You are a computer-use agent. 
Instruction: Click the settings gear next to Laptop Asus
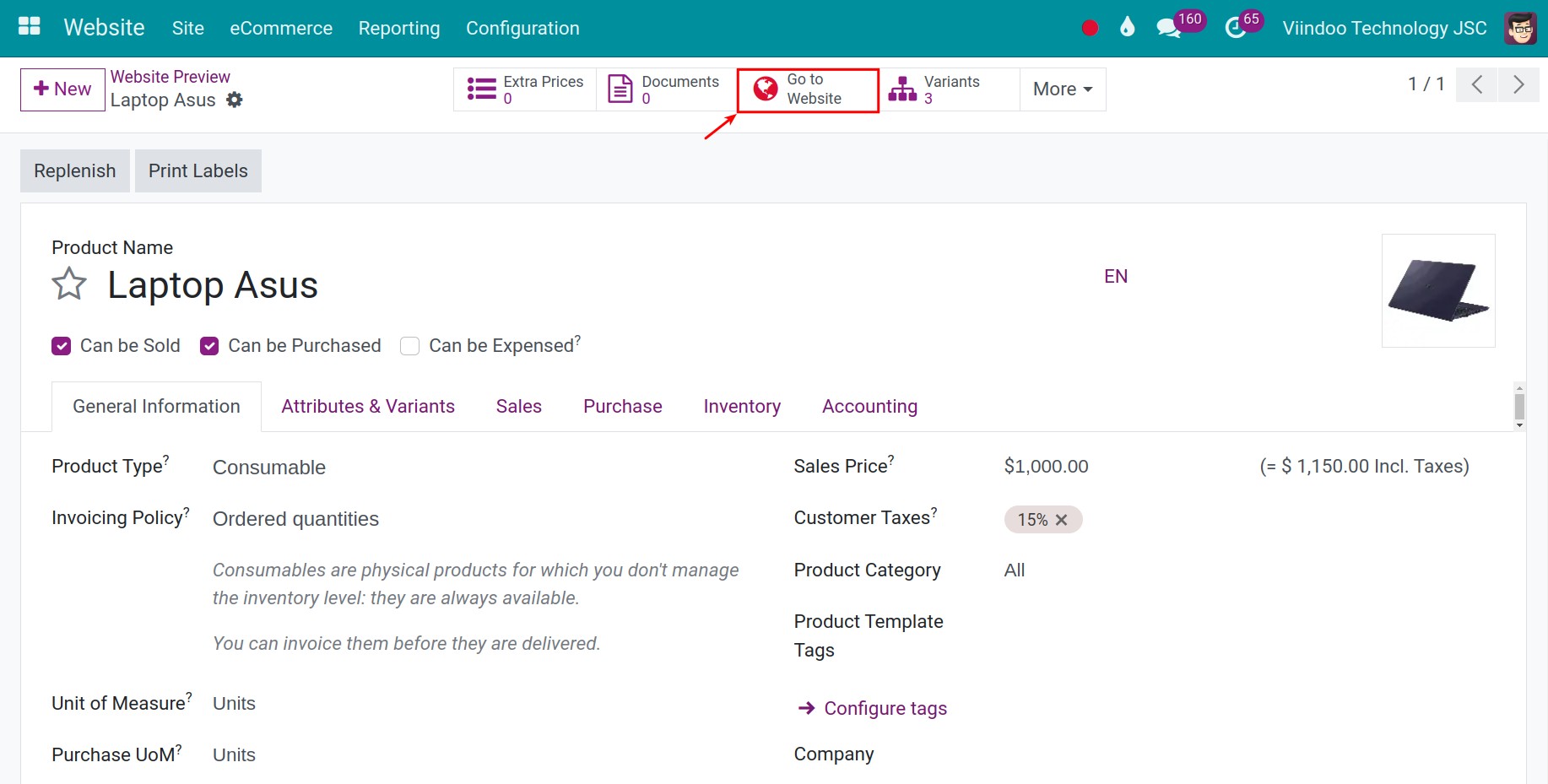click(x=235, y=100)
